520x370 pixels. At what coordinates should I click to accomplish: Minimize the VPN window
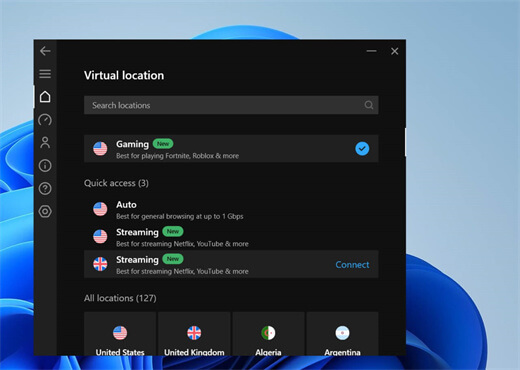tap(371, 51)
